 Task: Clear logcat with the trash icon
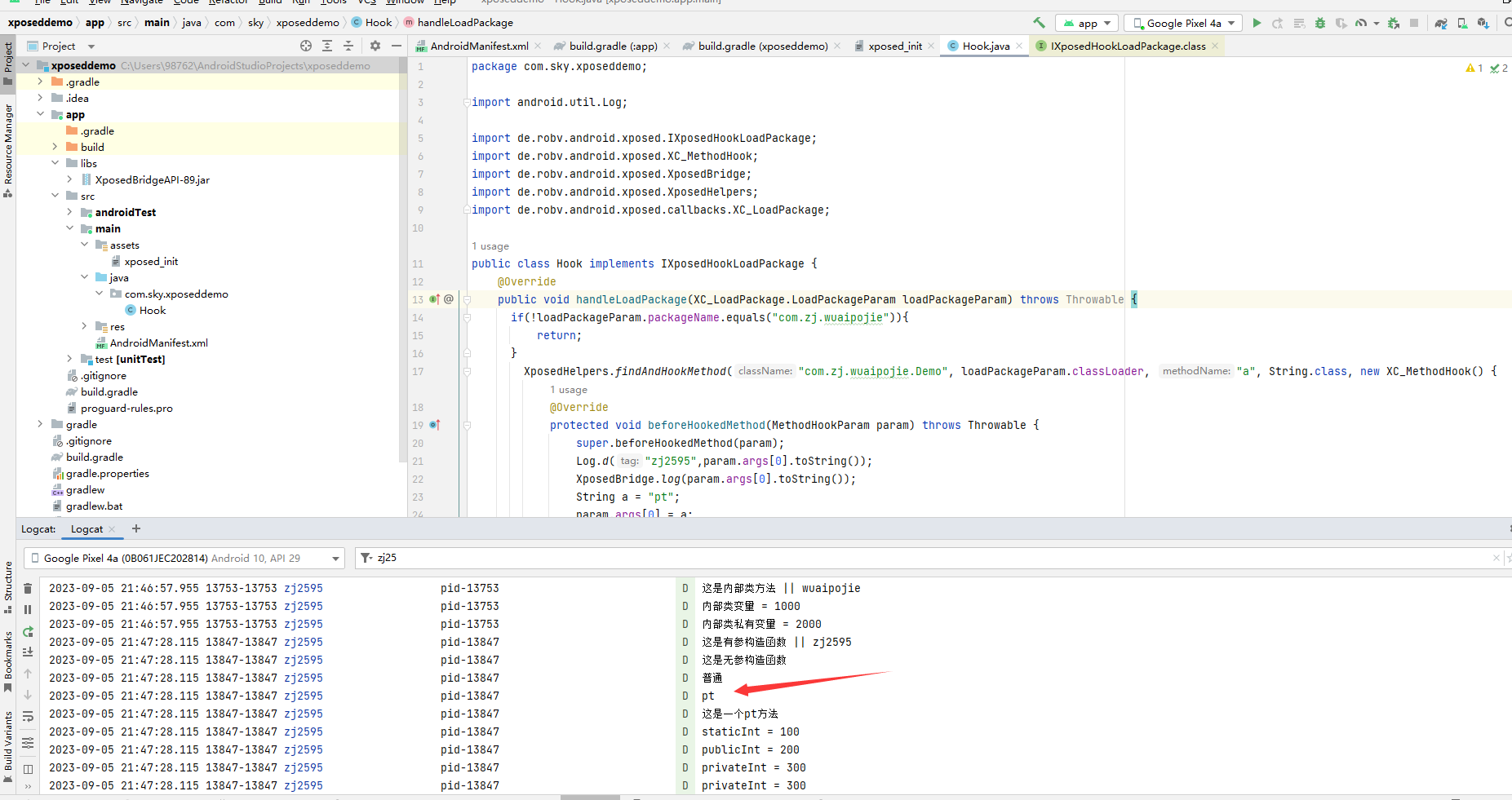coord(28,588)
